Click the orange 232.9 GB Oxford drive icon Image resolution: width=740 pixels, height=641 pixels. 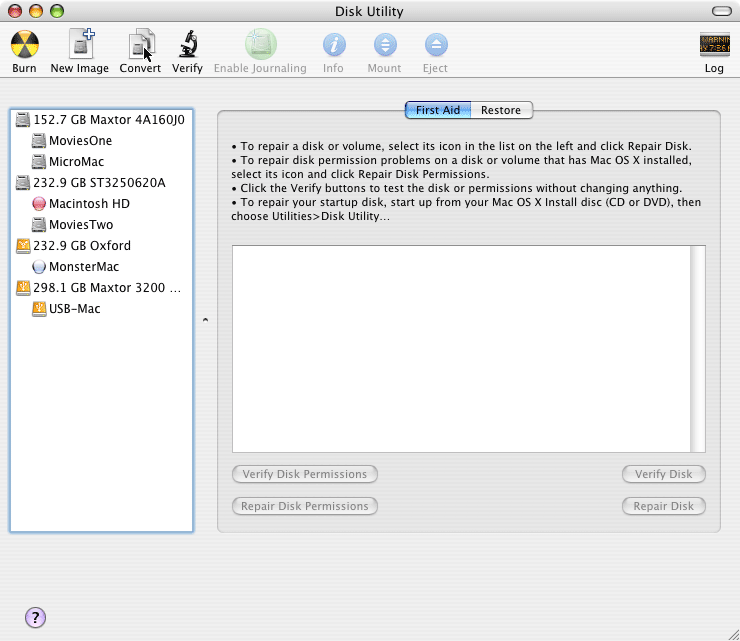point(23,246)
